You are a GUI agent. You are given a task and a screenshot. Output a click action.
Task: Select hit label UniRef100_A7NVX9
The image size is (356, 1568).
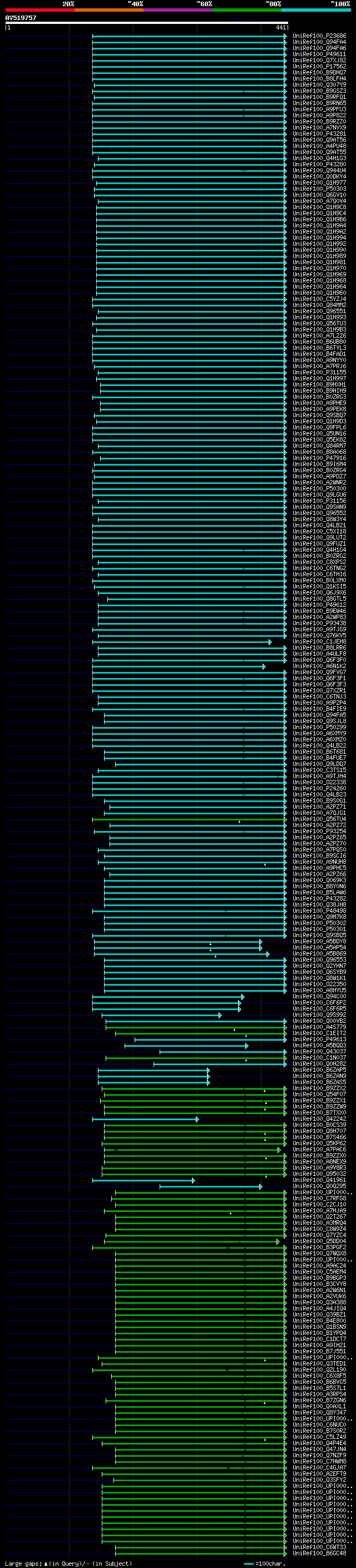319,127
